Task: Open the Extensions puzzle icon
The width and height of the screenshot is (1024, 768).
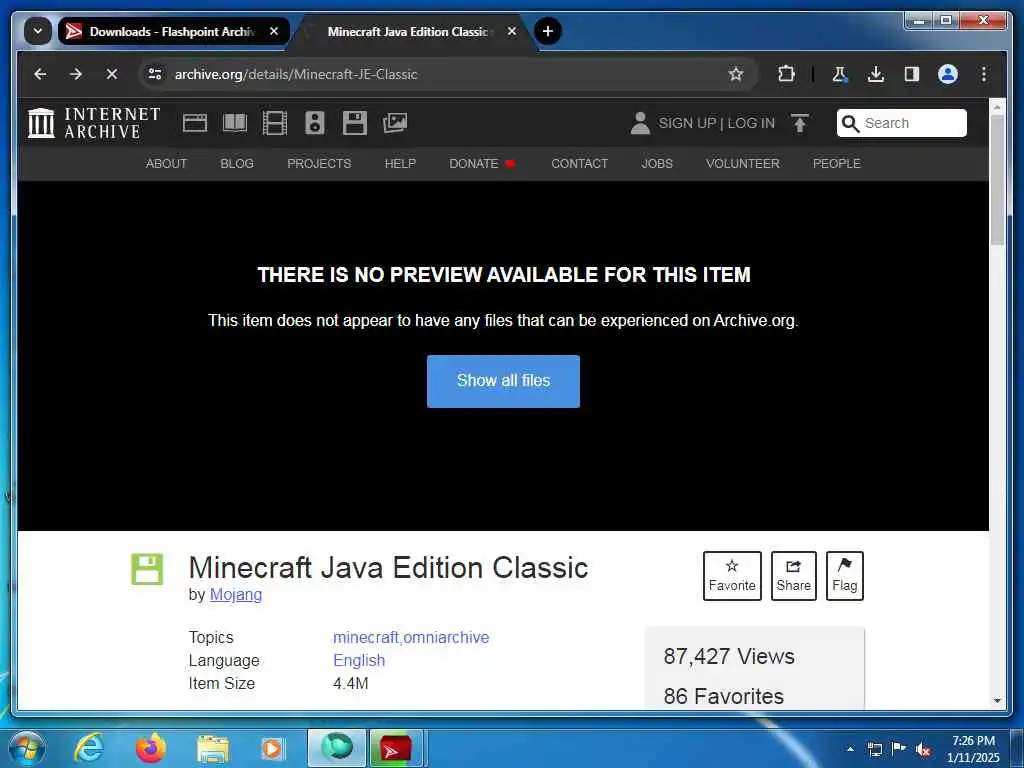Action: [786, 74]
